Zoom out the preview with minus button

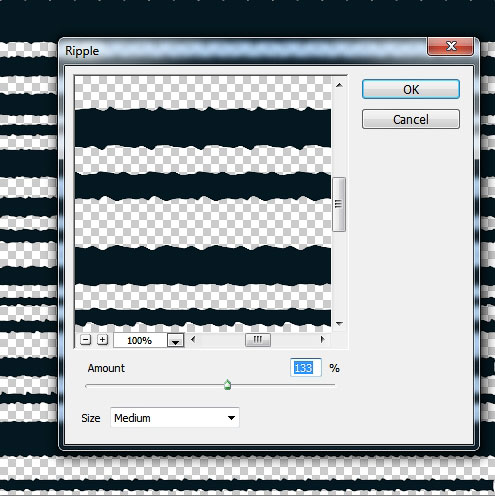[x=86, y=340]
